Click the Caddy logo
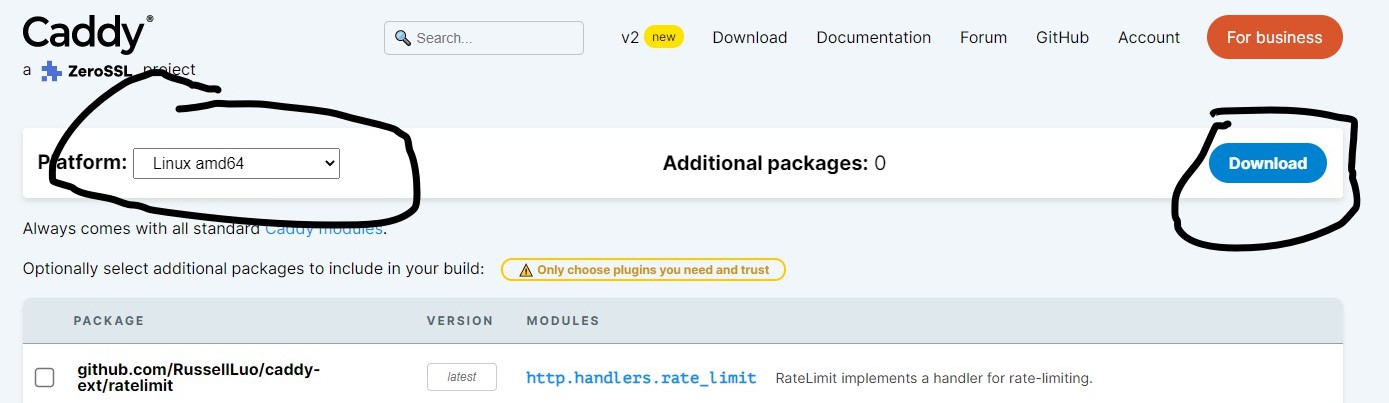The image size is (1389, 403). pyautogui.click(x=88, y=33)
